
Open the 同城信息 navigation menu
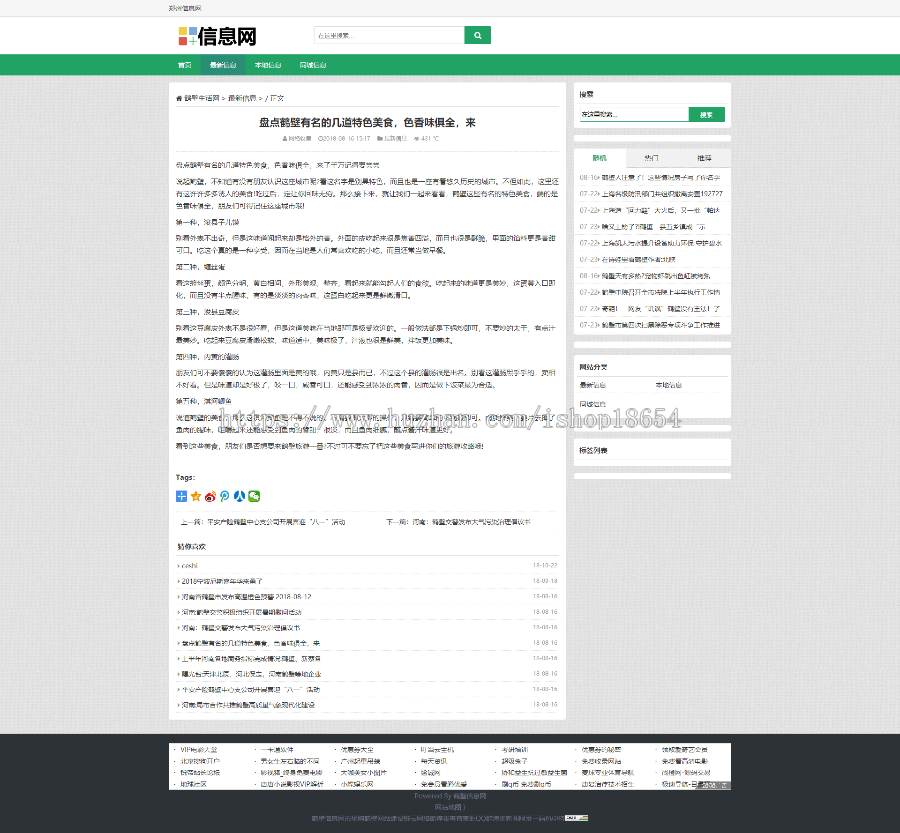pyautogui.click(x=313, y=64)
